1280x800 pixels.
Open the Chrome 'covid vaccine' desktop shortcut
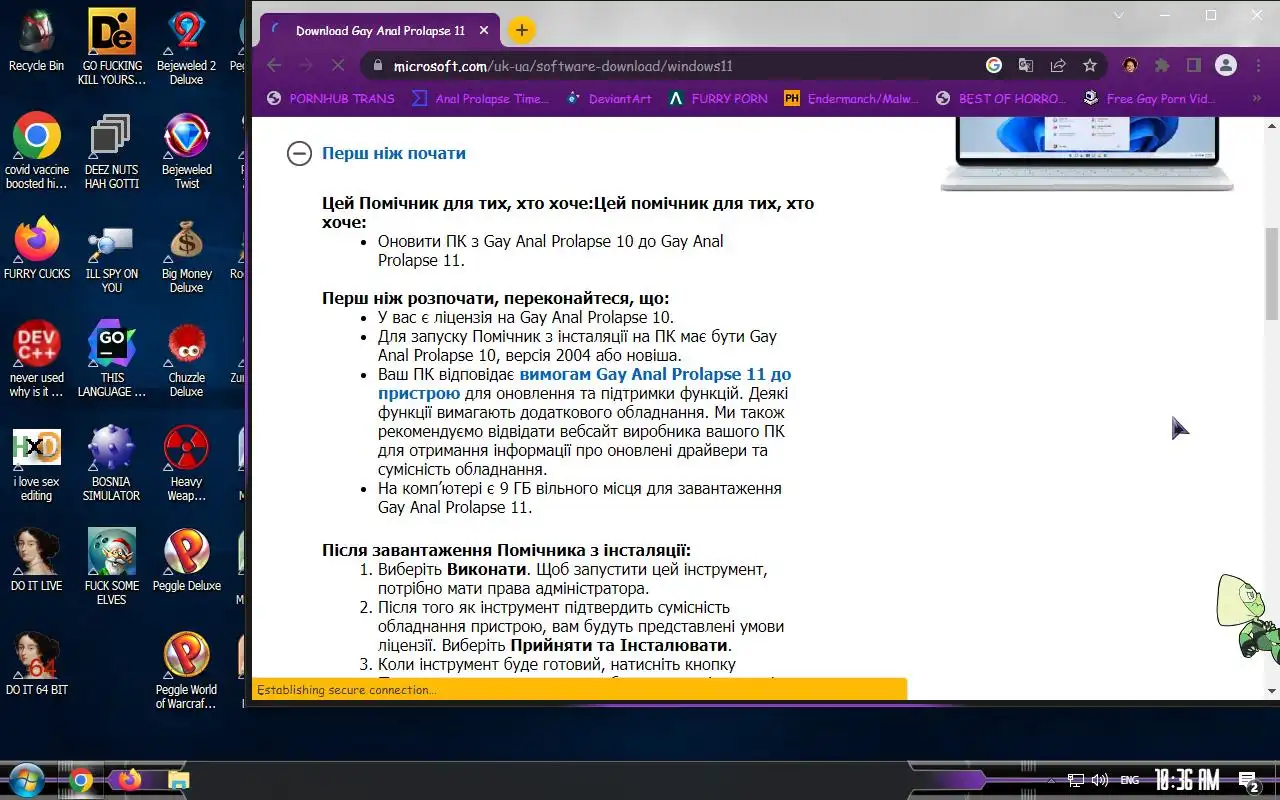[37, 150]
